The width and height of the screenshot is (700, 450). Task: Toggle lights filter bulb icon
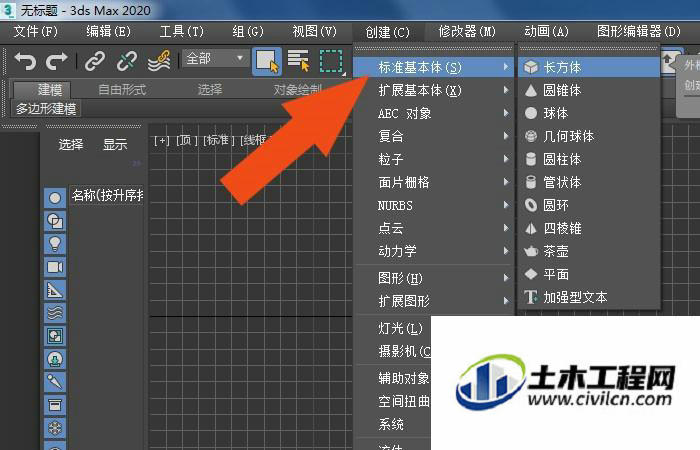[x=55, y=244]
